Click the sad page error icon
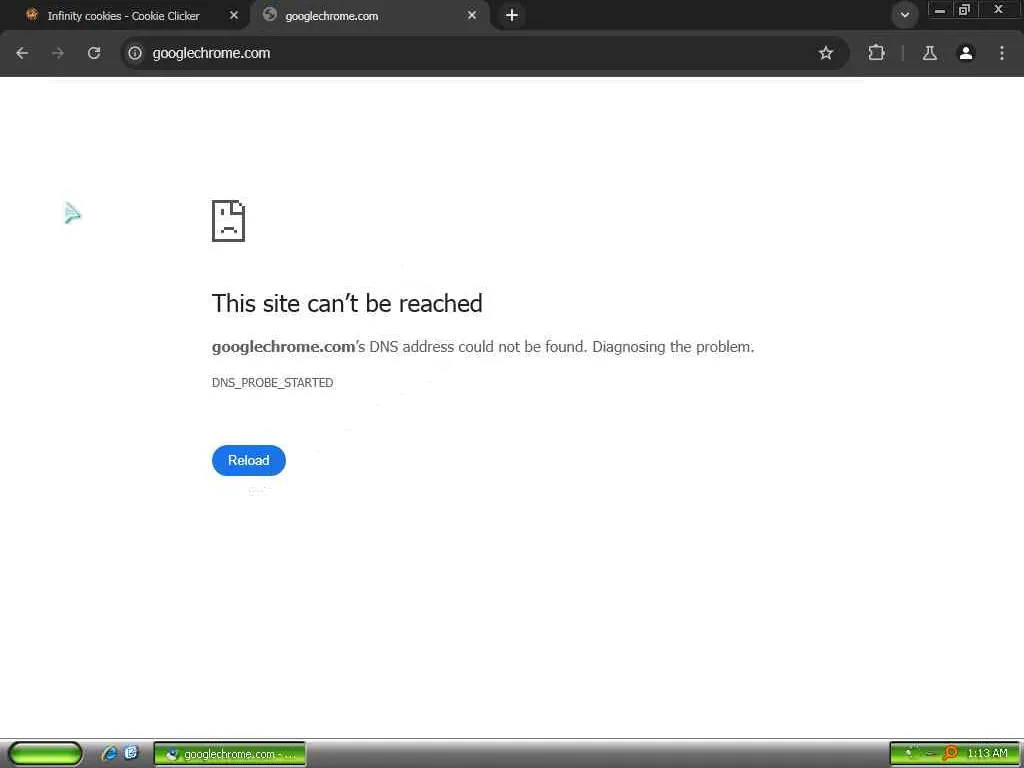This screenshot has height=768, width=1024. [228, 221]
